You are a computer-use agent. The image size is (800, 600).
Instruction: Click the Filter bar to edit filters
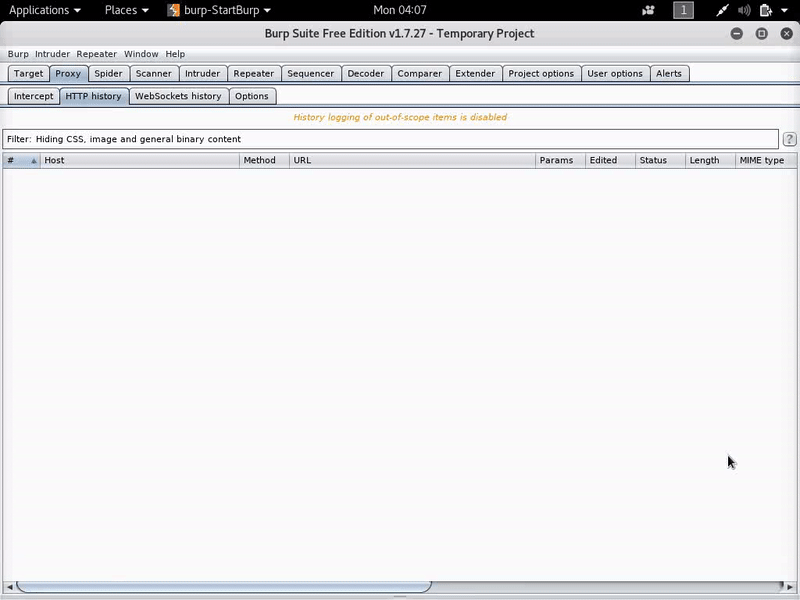pos(390,139)
